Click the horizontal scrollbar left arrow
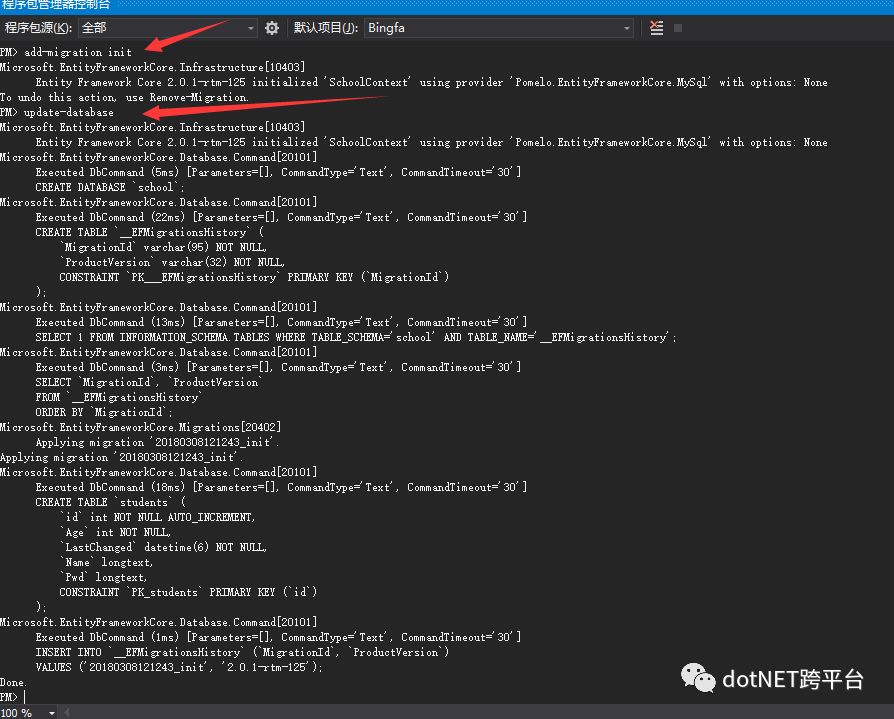Image resolution: width=894 pixels, height=719 pixels. (x=67, y=713)
